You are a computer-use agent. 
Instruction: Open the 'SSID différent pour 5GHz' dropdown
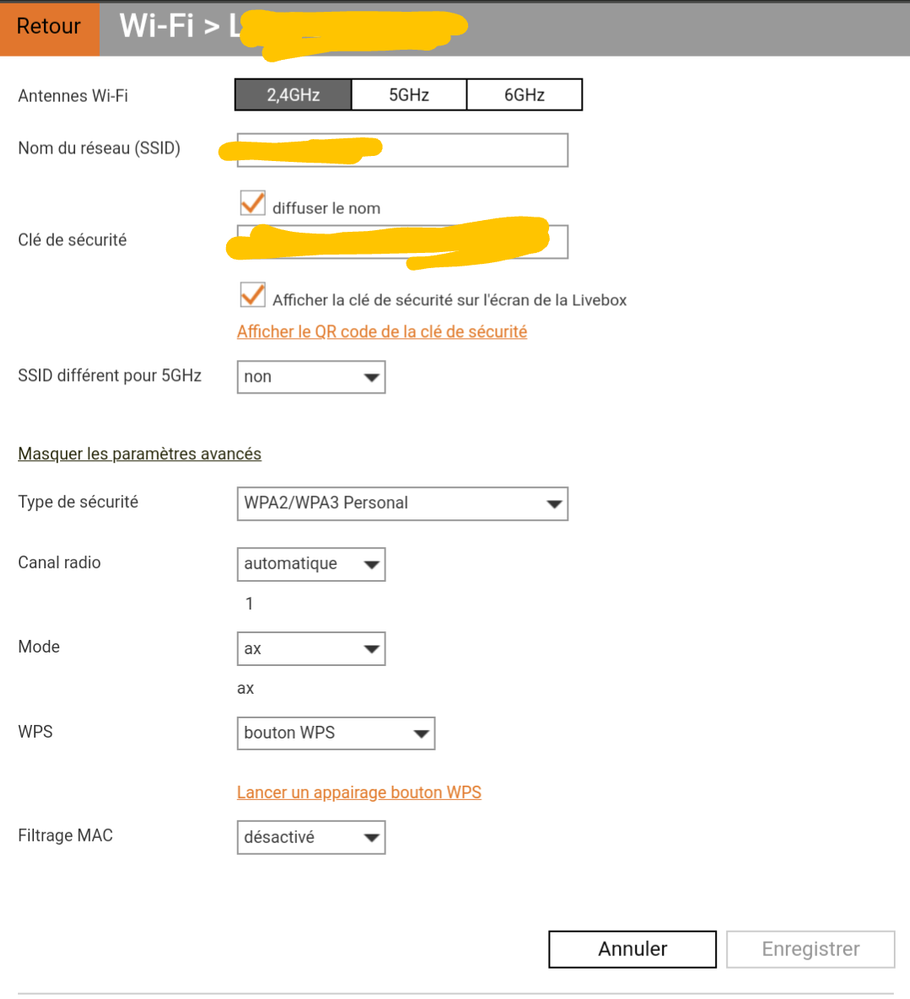[x=372, y=377]
